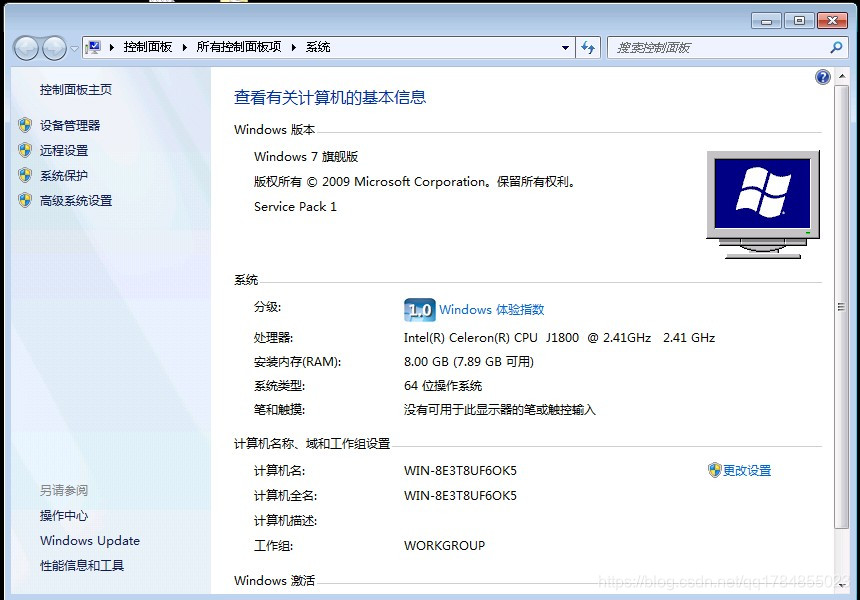This screenshot has width=860, height=600.
Task: Click copyright 2009 Microsoft Corporation text
Action: coord(414,182)
